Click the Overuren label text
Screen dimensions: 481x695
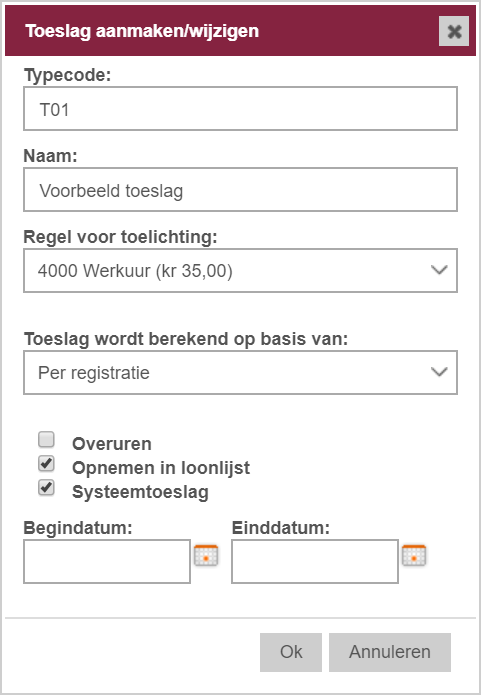tap(112, 444)
